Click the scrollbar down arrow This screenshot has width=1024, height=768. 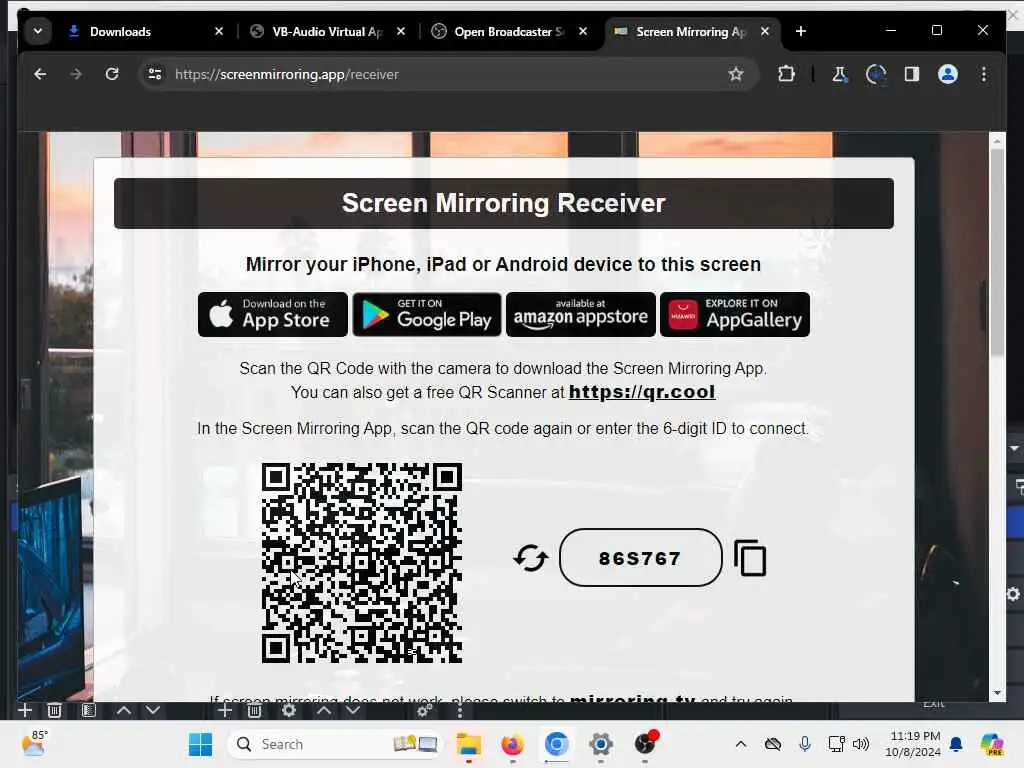click(997, 693)
